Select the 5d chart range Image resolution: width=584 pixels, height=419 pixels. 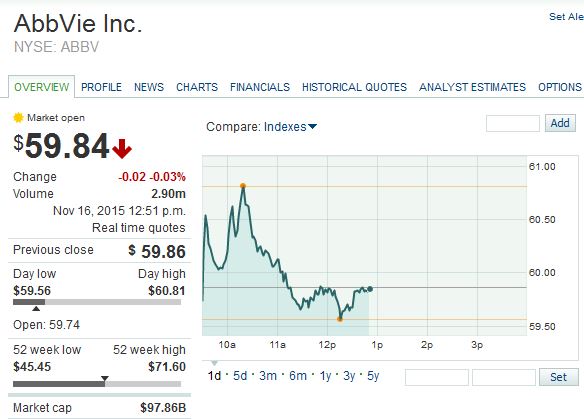coord(240,376)
